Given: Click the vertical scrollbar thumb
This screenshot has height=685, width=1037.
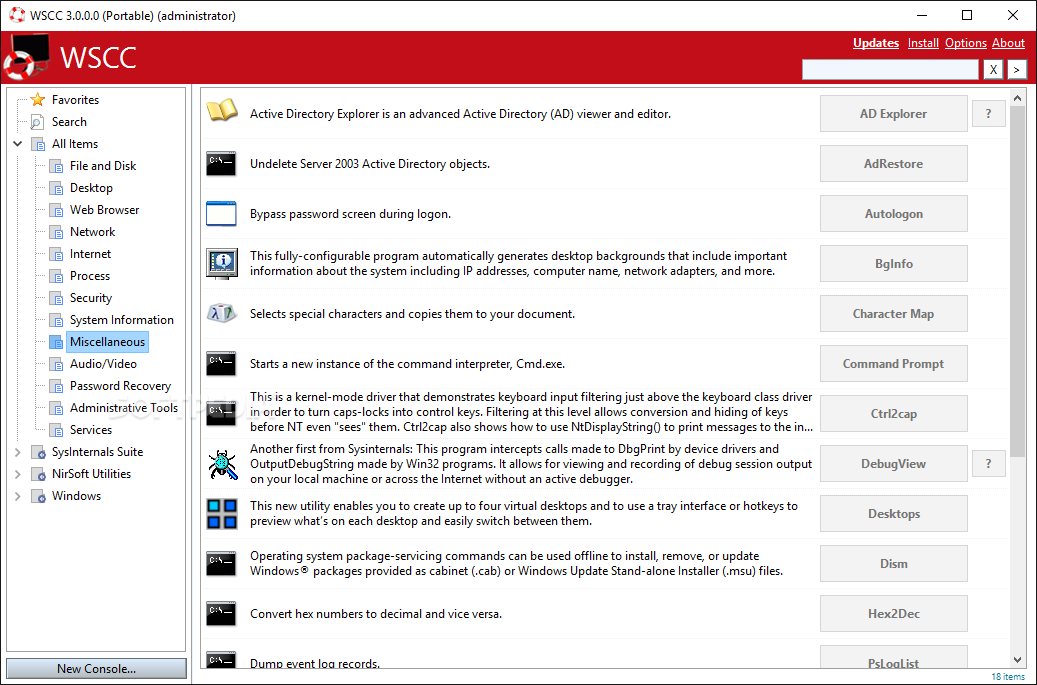Looking at the screenshot, I should (x=1017, y=281).
